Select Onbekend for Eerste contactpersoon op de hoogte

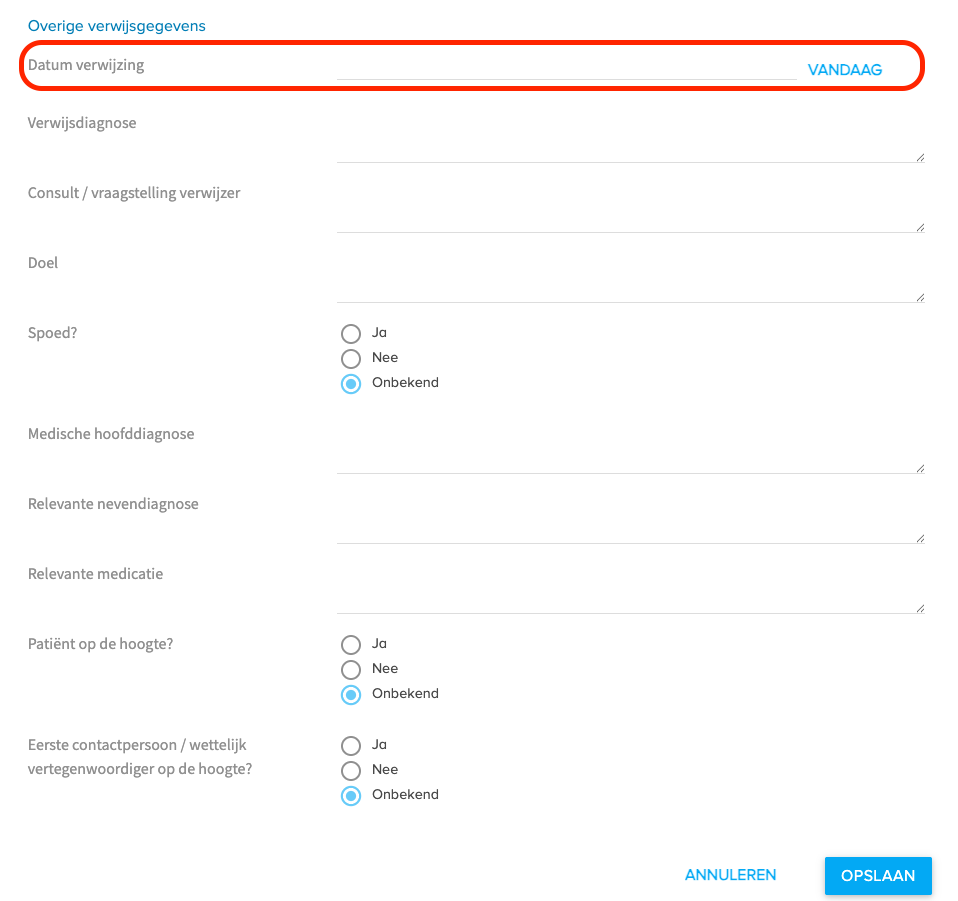point(351,795)
